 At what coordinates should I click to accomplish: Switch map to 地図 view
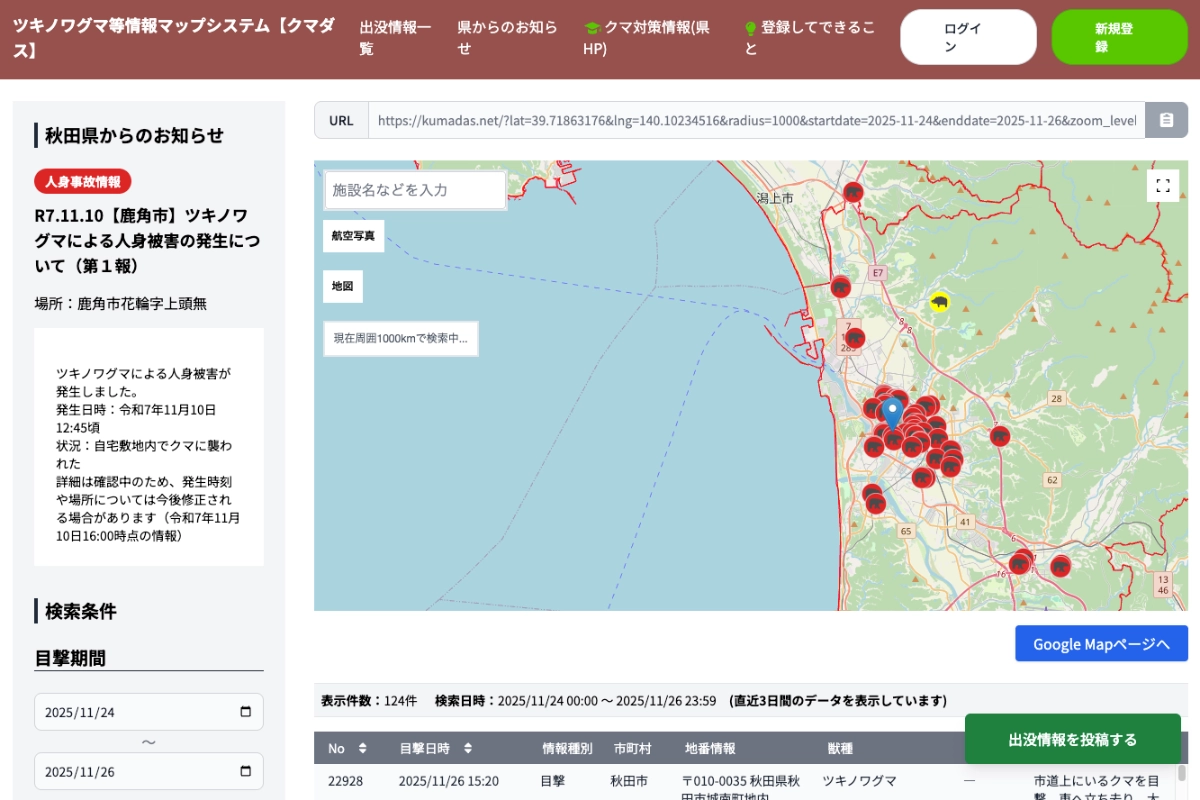pos(343,286)
